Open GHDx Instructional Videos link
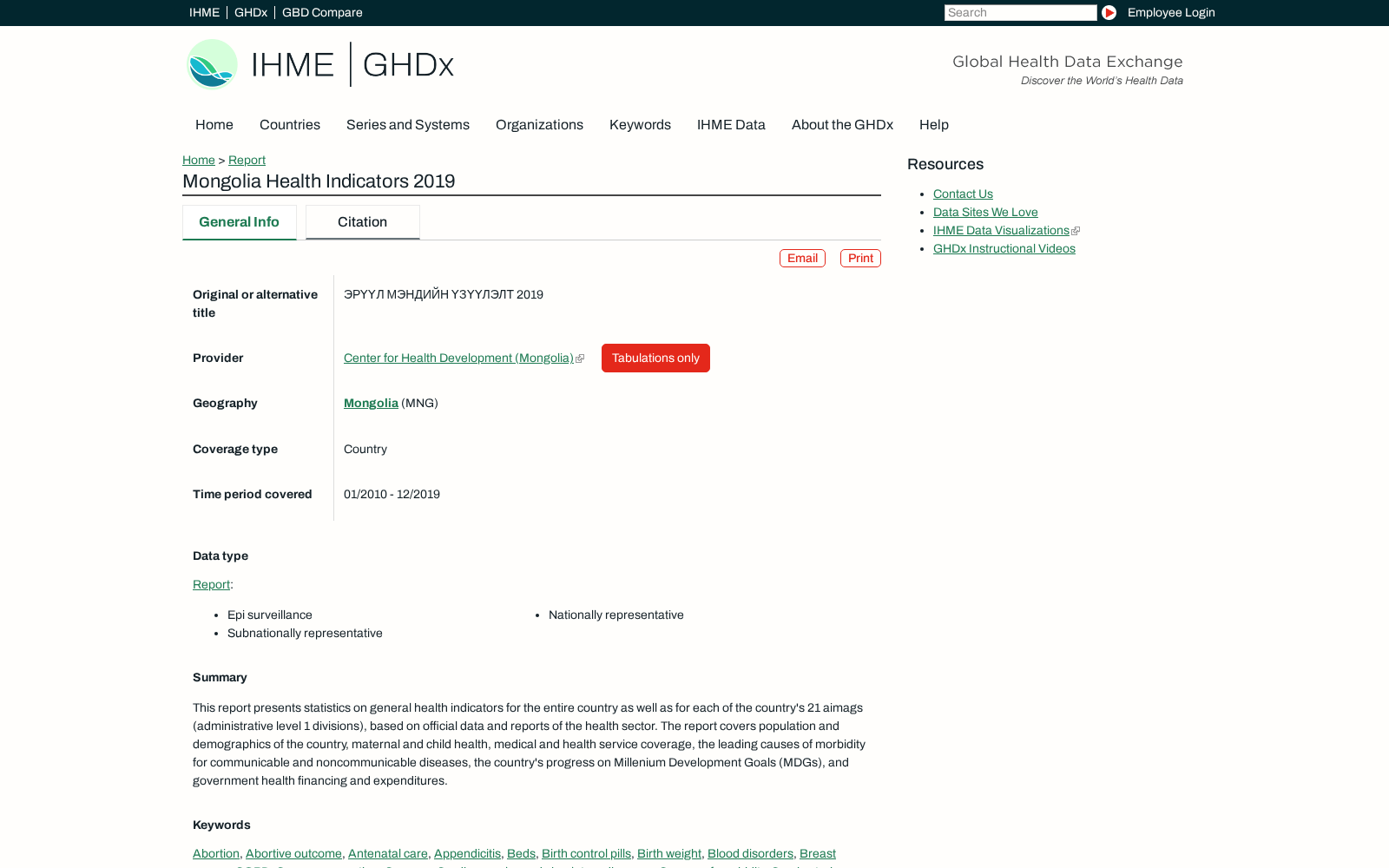 [x=1004, y=248]
